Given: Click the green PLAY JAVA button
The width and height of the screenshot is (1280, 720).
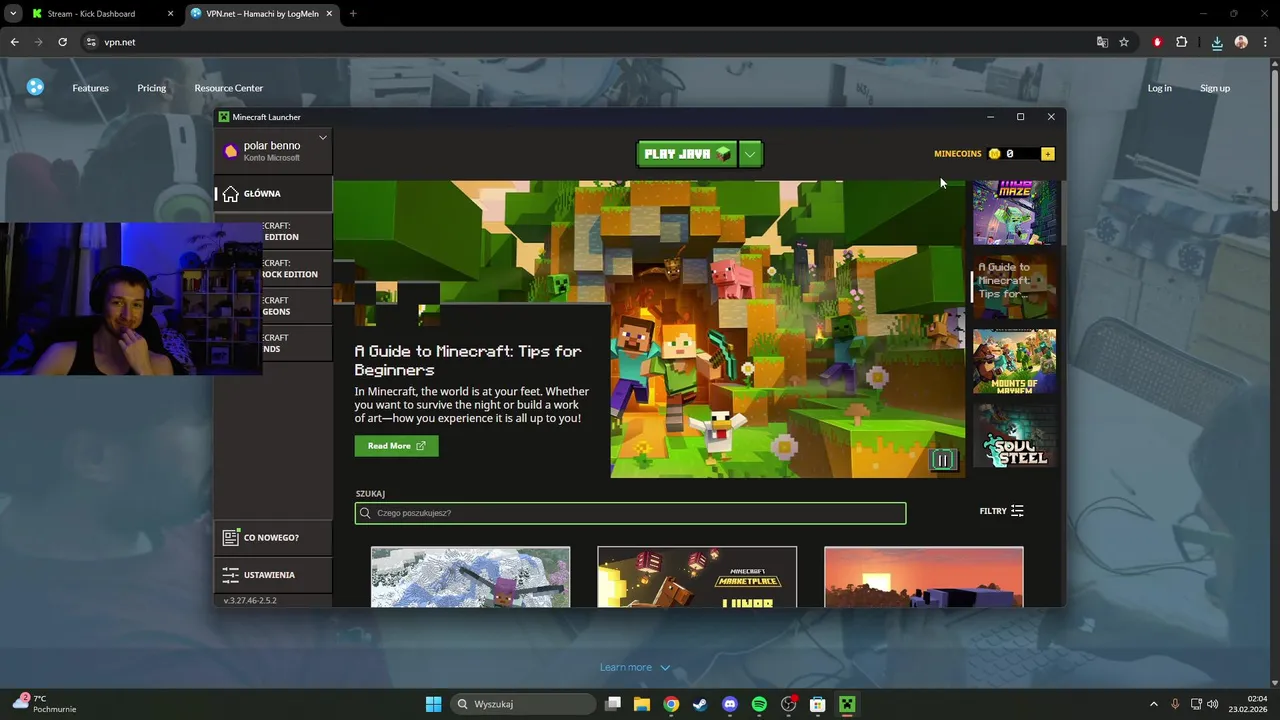Looking at the screenshot, I should (x=687, y=154).
